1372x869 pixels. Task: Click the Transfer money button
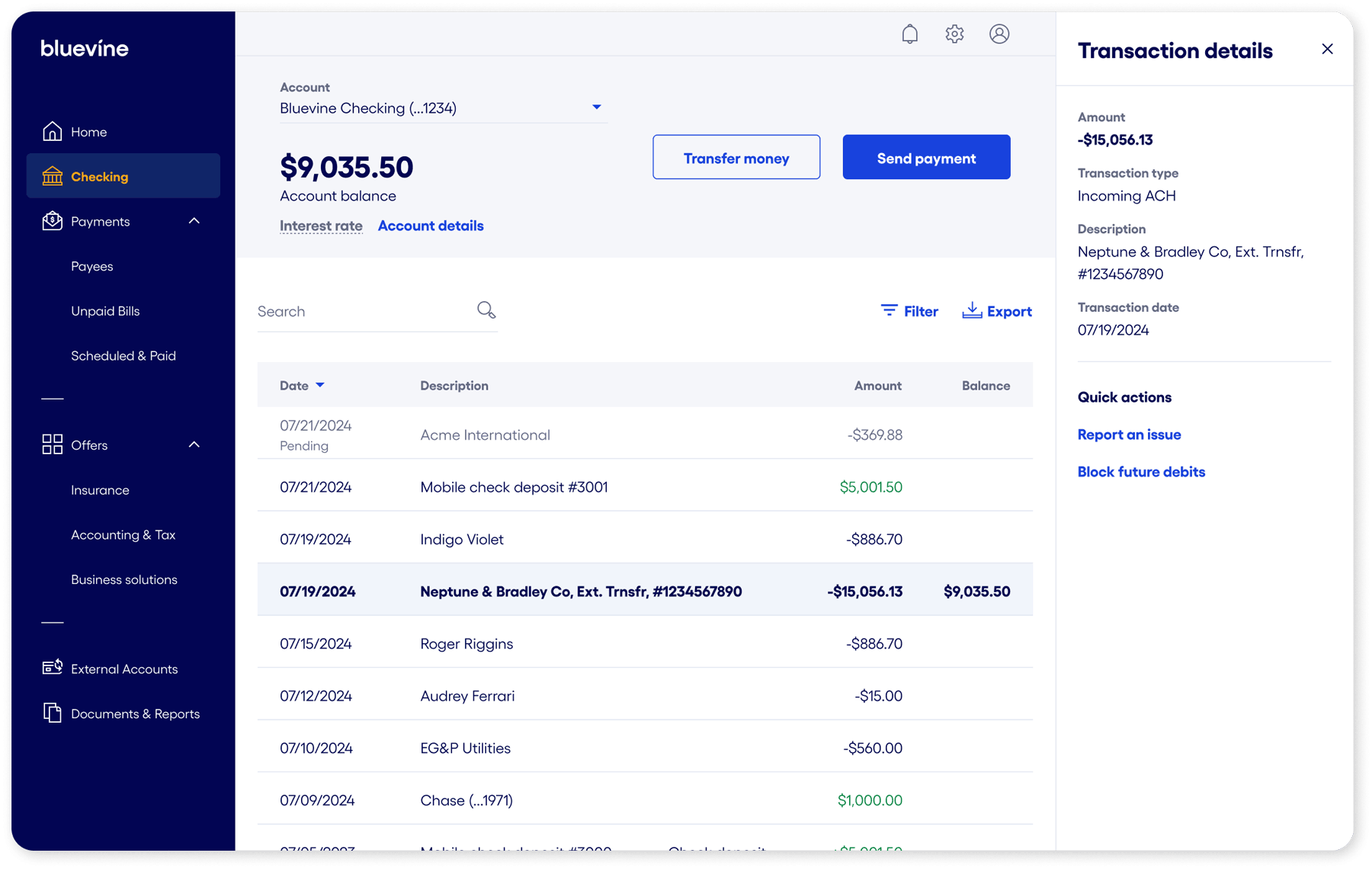click(736, 158)
